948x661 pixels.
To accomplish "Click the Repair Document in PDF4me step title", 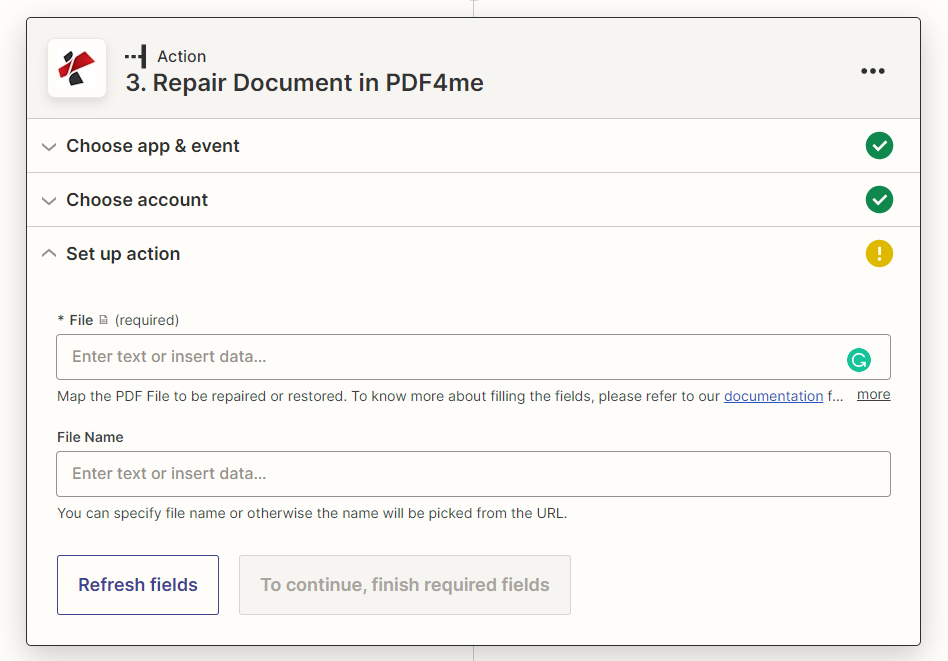I will [304, 82].
